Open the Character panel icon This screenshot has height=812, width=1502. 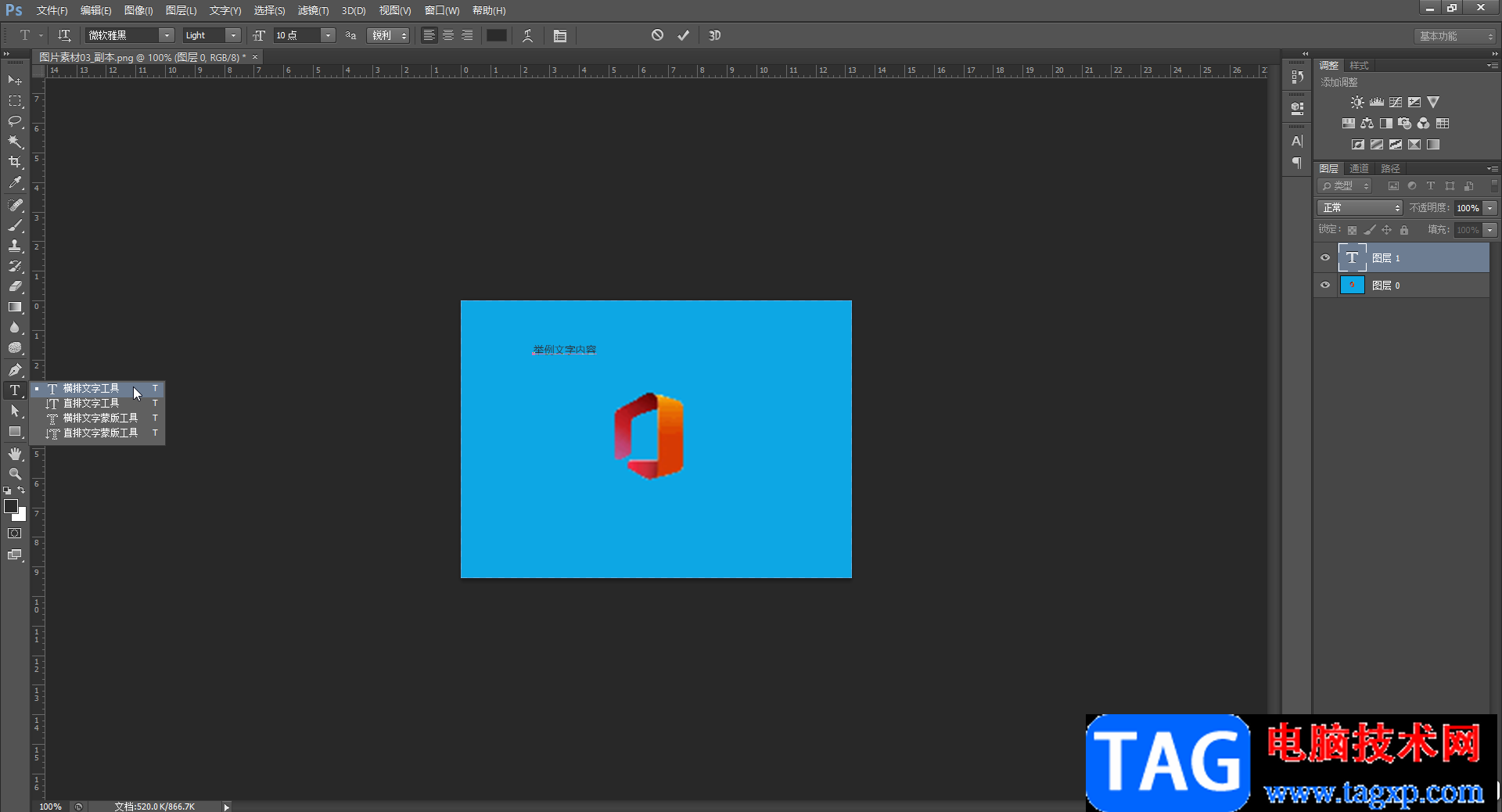[1297, 142]
